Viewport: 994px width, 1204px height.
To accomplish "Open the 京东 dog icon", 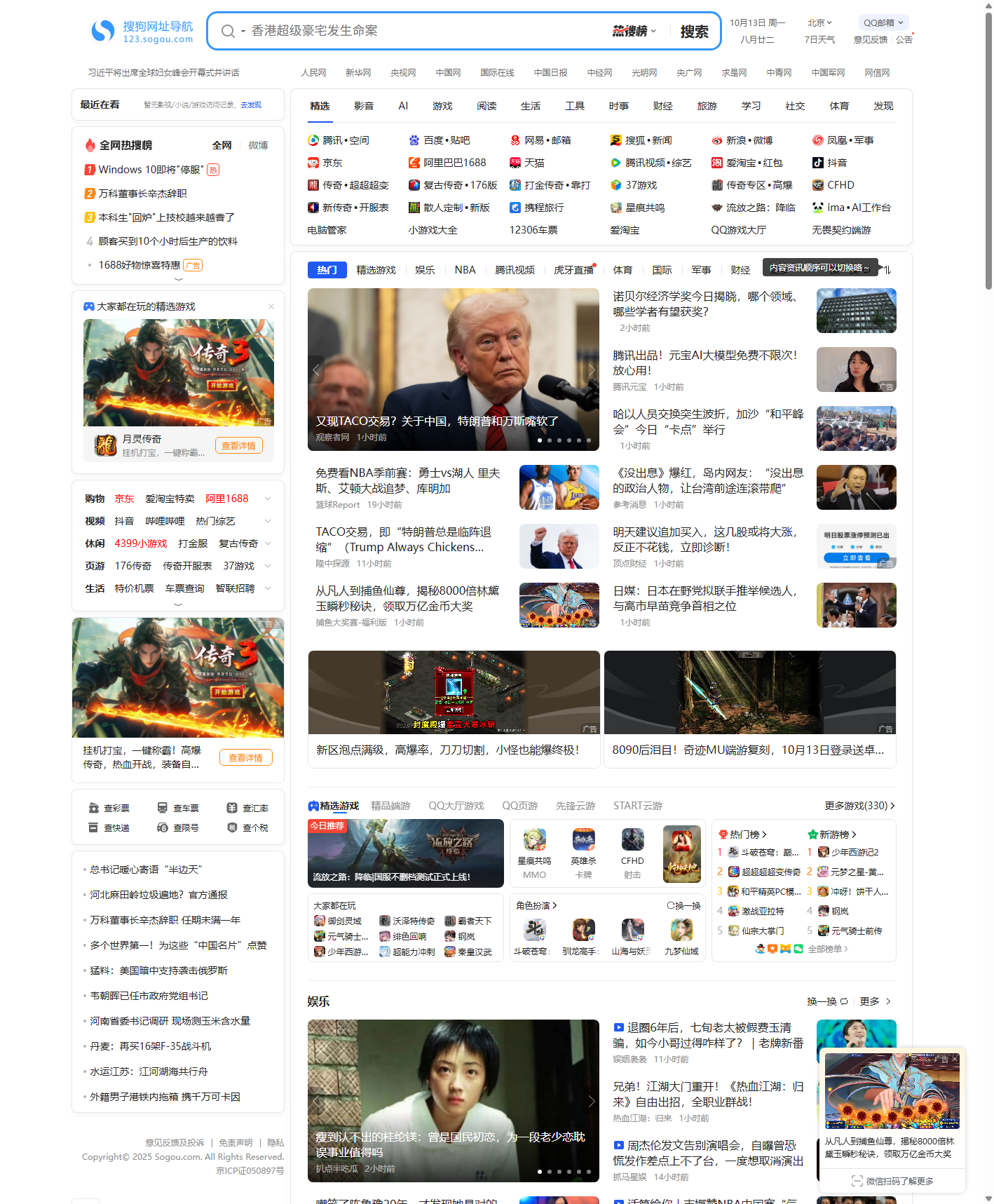I will [x=313, y=163].
